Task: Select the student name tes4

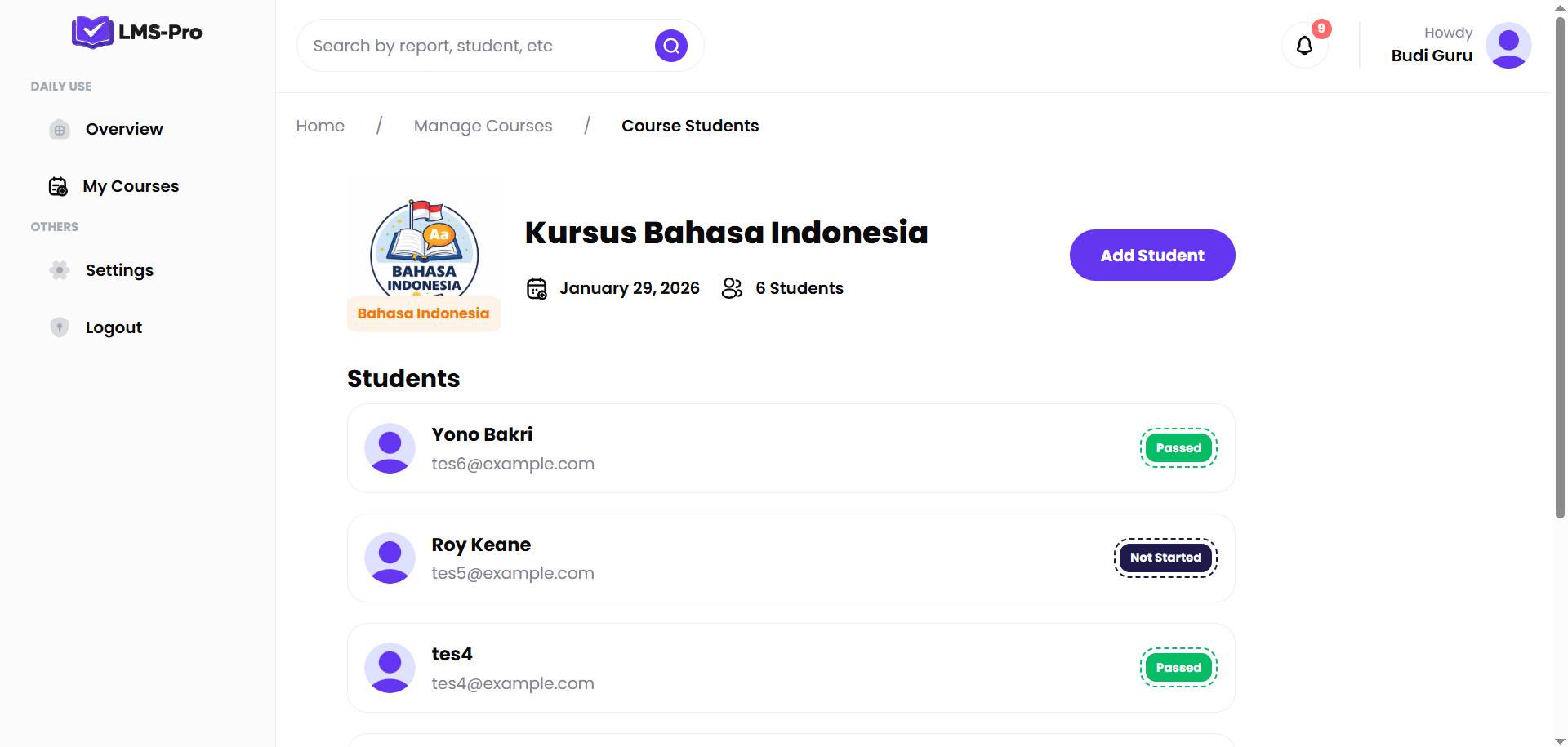Action: 452,654
